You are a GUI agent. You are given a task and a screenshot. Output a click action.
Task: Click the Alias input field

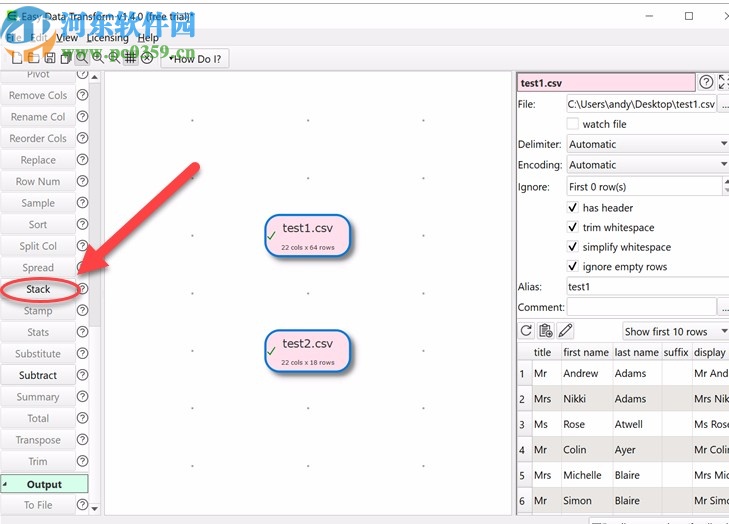[648, 286]
